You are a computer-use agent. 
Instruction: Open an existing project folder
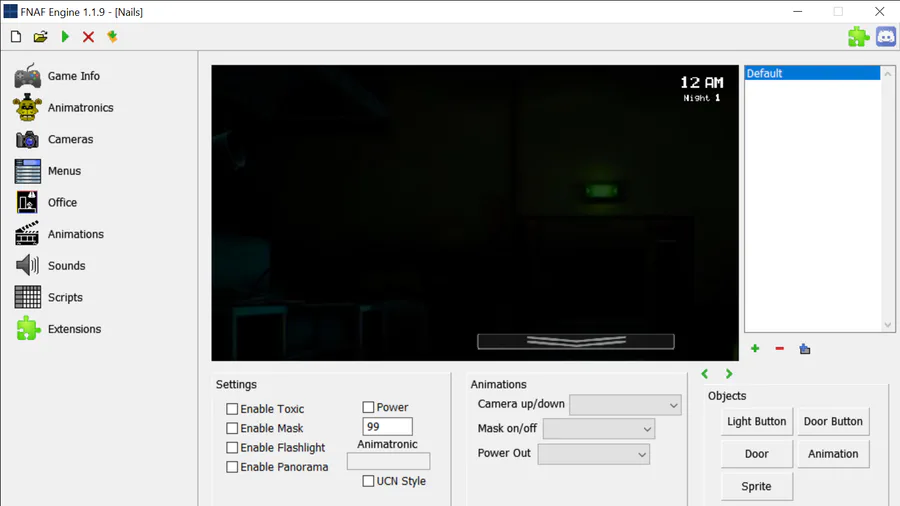40,37
